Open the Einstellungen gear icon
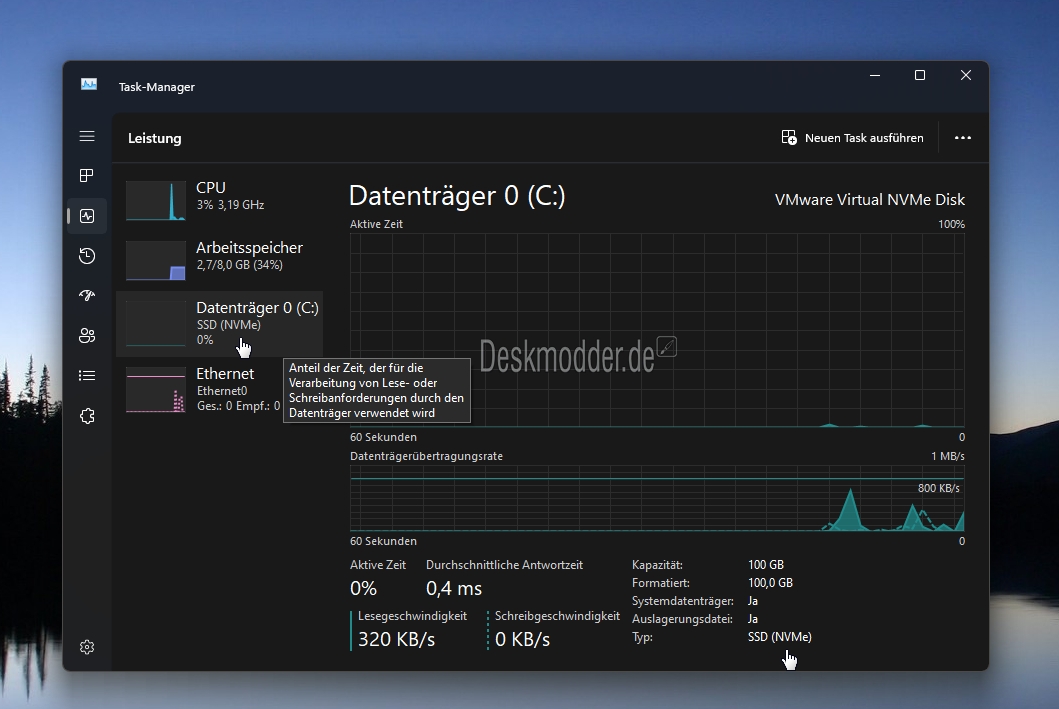The height and width of the screenshot is (709, 1059). [x=87, y=647]
